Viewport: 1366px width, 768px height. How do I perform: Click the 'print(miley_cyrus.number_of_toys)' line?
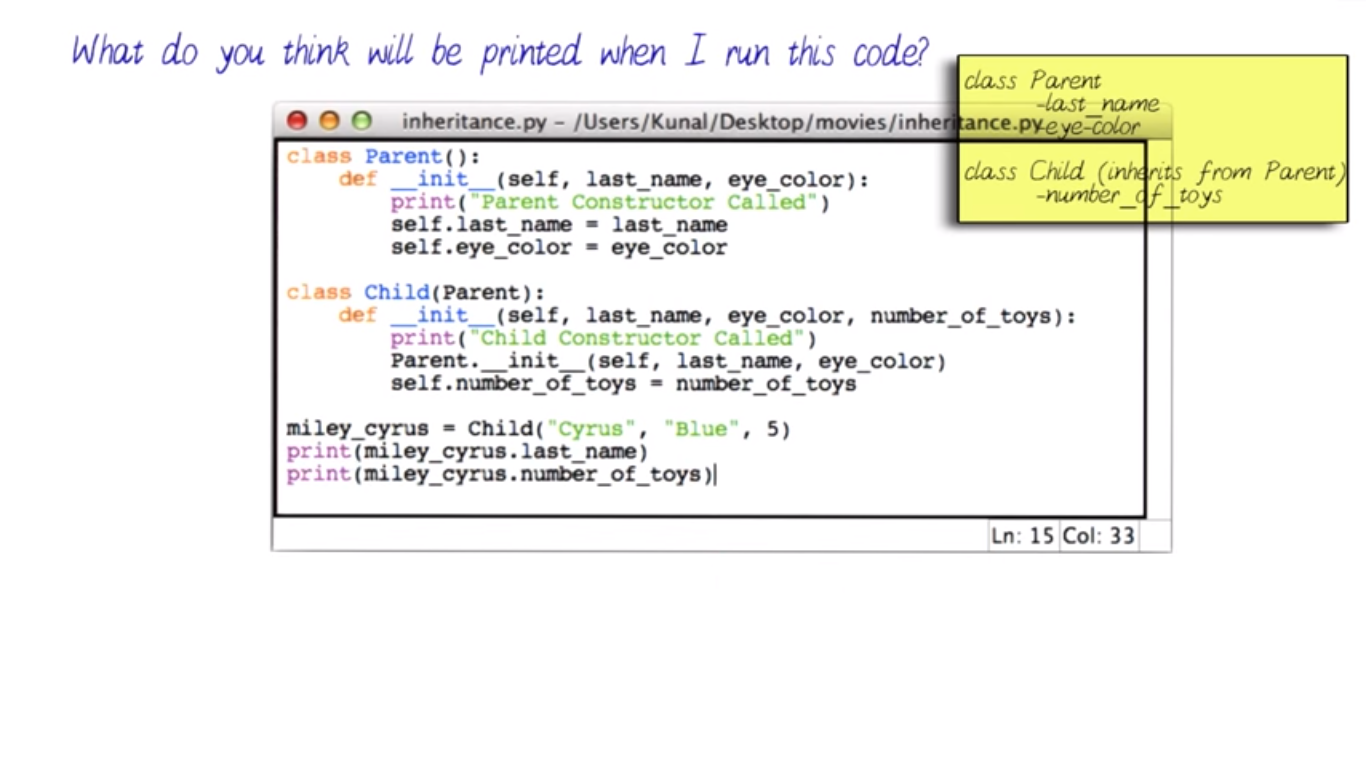(x=500, y=475)
